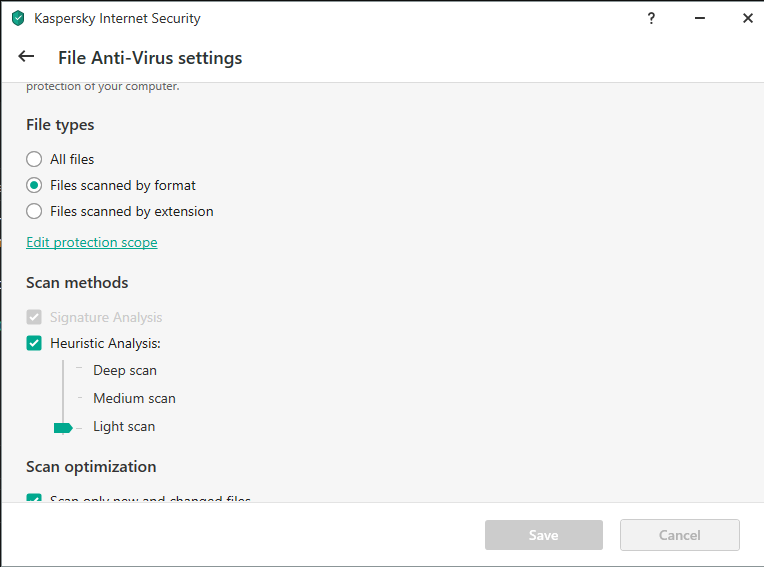Disable the Heuristic Analysis checkbox
Screen dimensions: 764x567
[34, 343]
